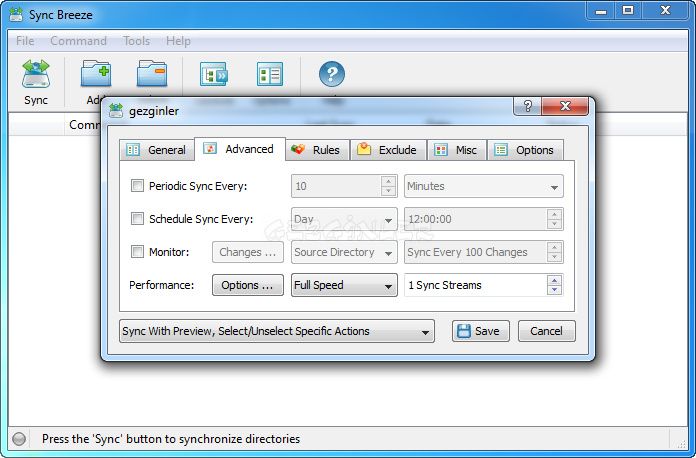Image resolution: width=696 pixels, height=458 pixels.
Task: Click the dialog's question-mark help button
Action: tap(527, 106)
